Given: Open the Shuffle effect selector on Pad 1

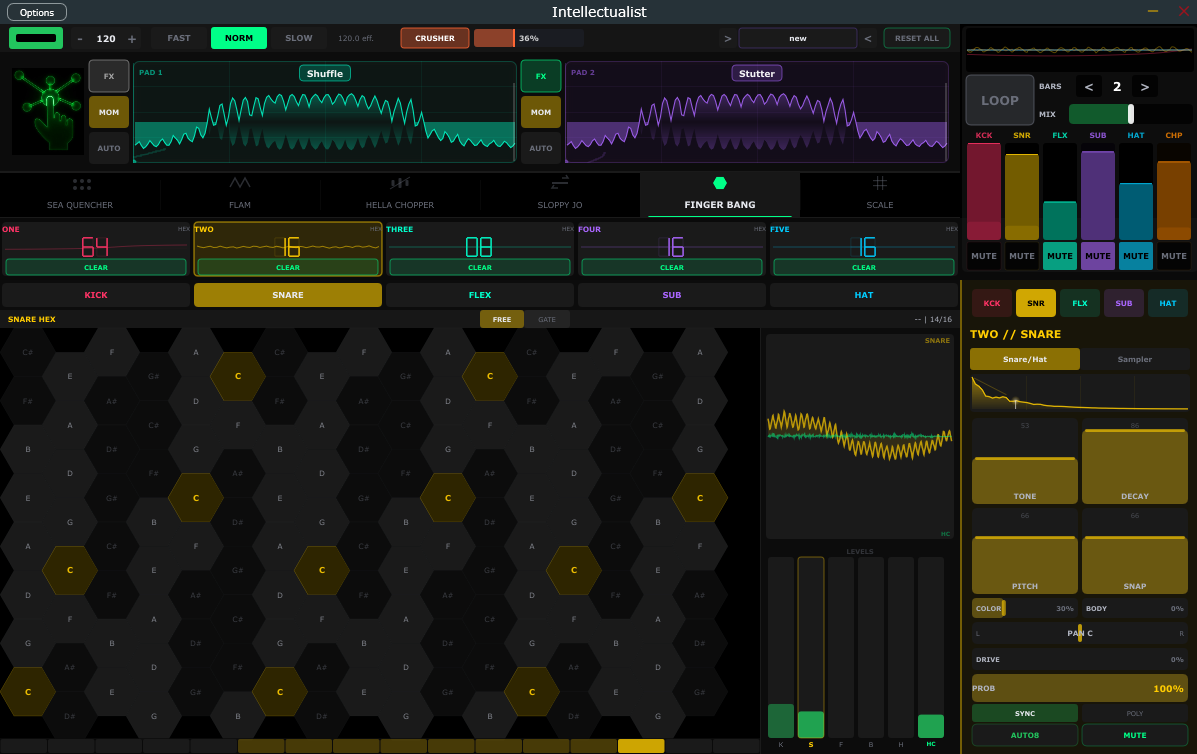Looking at the screenshot, I should tap(324, 73).
